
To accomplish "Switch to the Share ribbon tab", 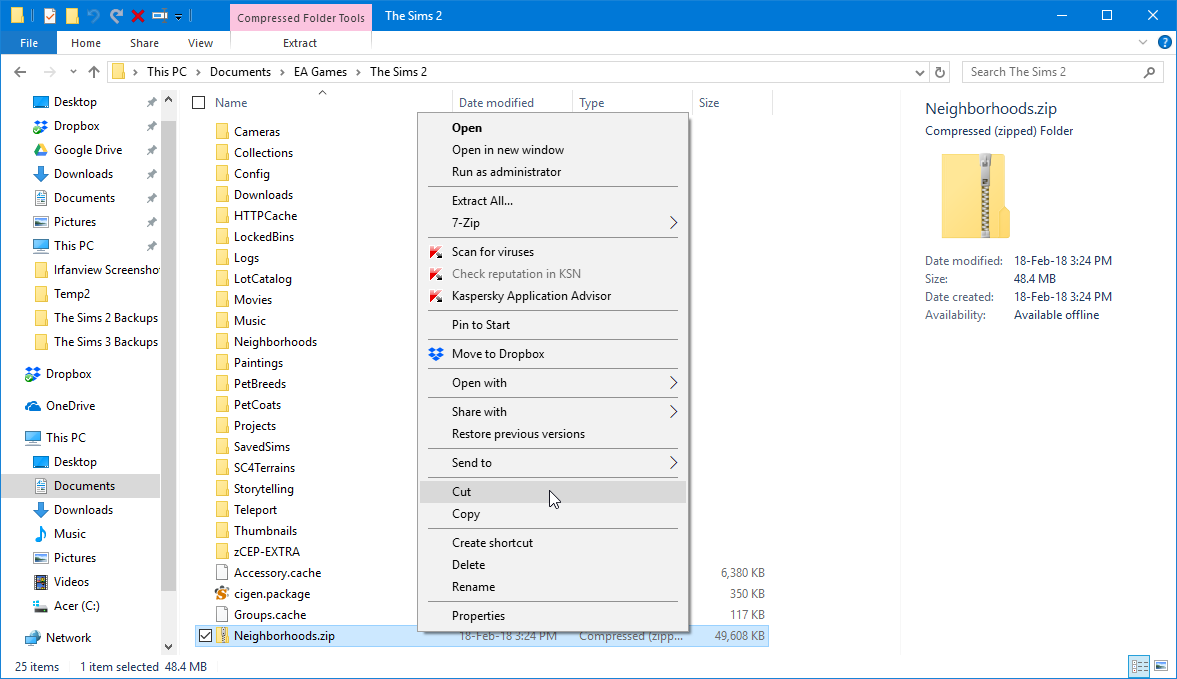I will coord(144,43).
